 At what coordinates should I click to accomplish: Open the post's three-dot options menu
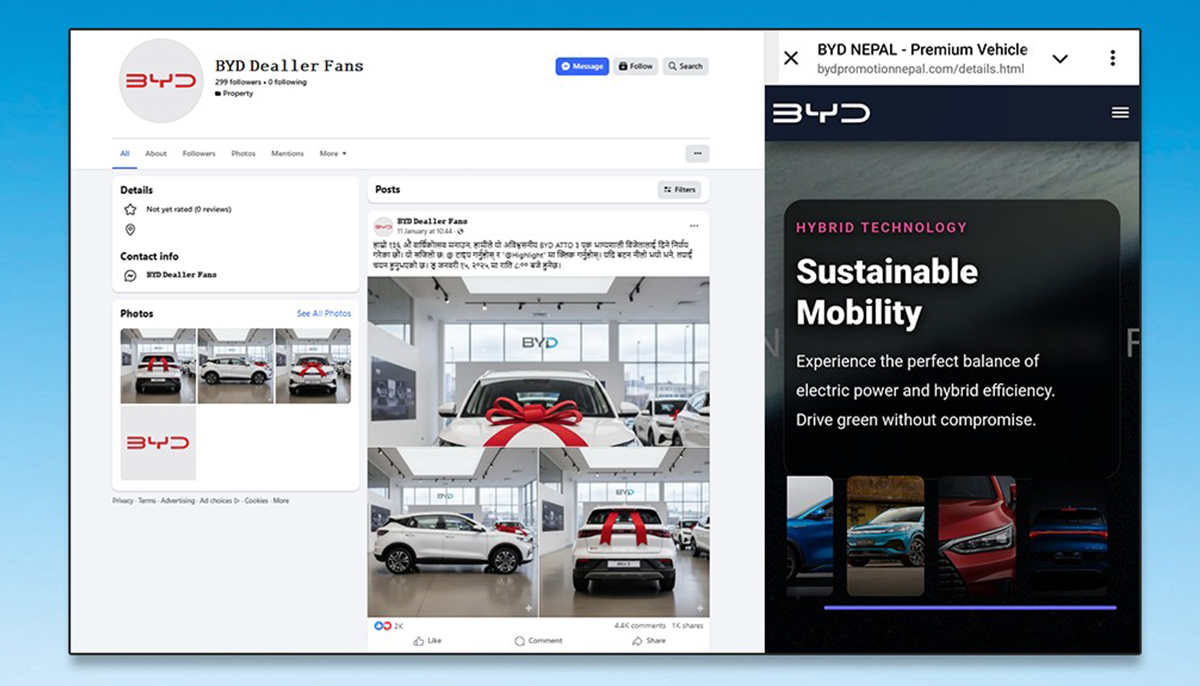(x=694, y=226)
